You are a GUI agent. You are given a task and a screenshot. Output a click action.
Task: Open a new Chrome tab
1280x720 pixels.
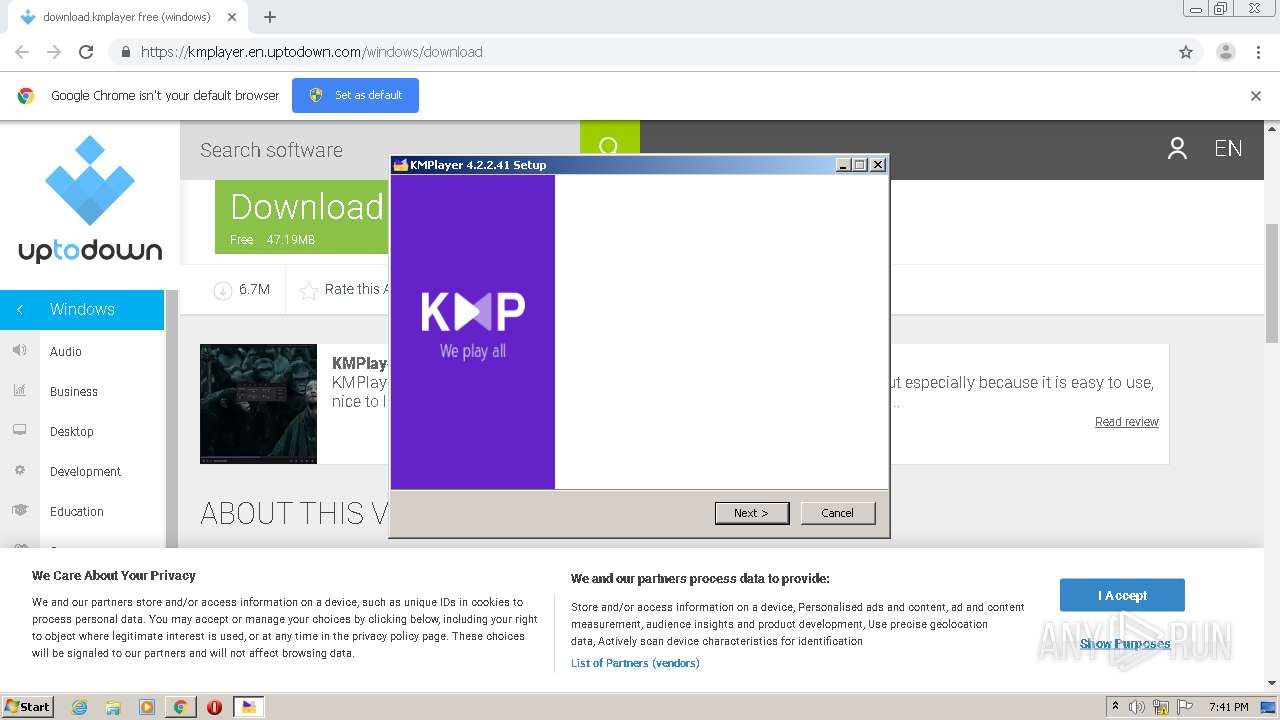click(270, 17)
